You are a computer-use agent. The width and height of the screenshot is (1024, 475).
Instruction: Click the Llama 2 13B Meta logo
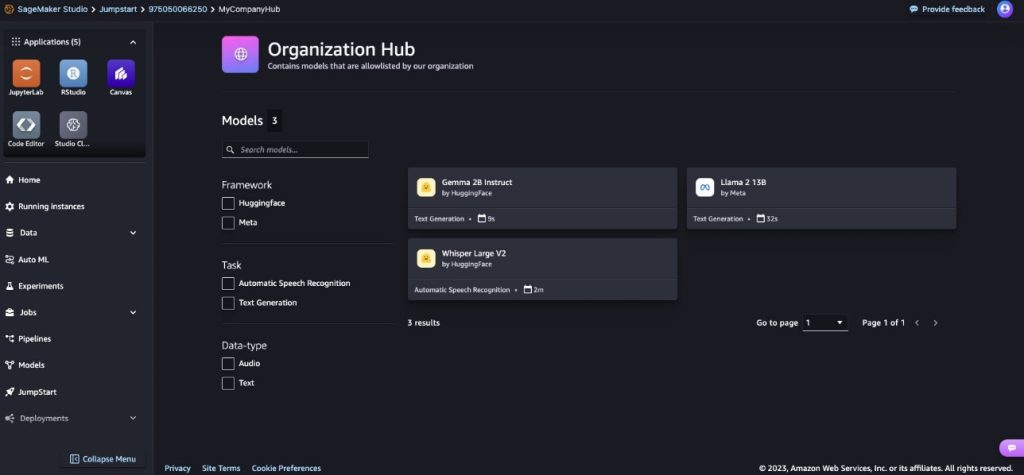705,188
